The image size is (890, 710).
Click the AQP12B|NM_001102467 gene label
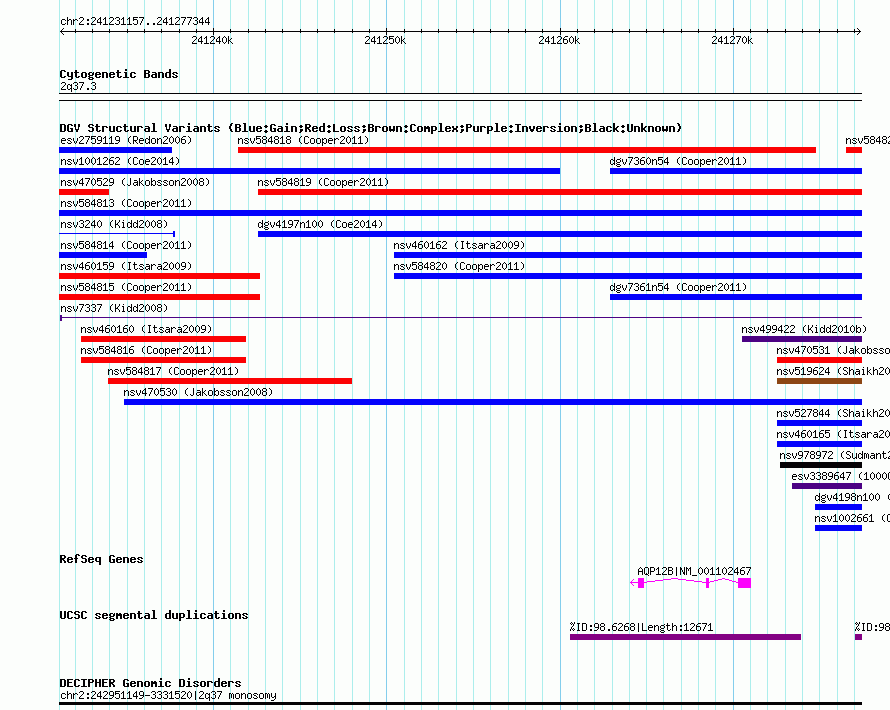(x=694, y=571)
